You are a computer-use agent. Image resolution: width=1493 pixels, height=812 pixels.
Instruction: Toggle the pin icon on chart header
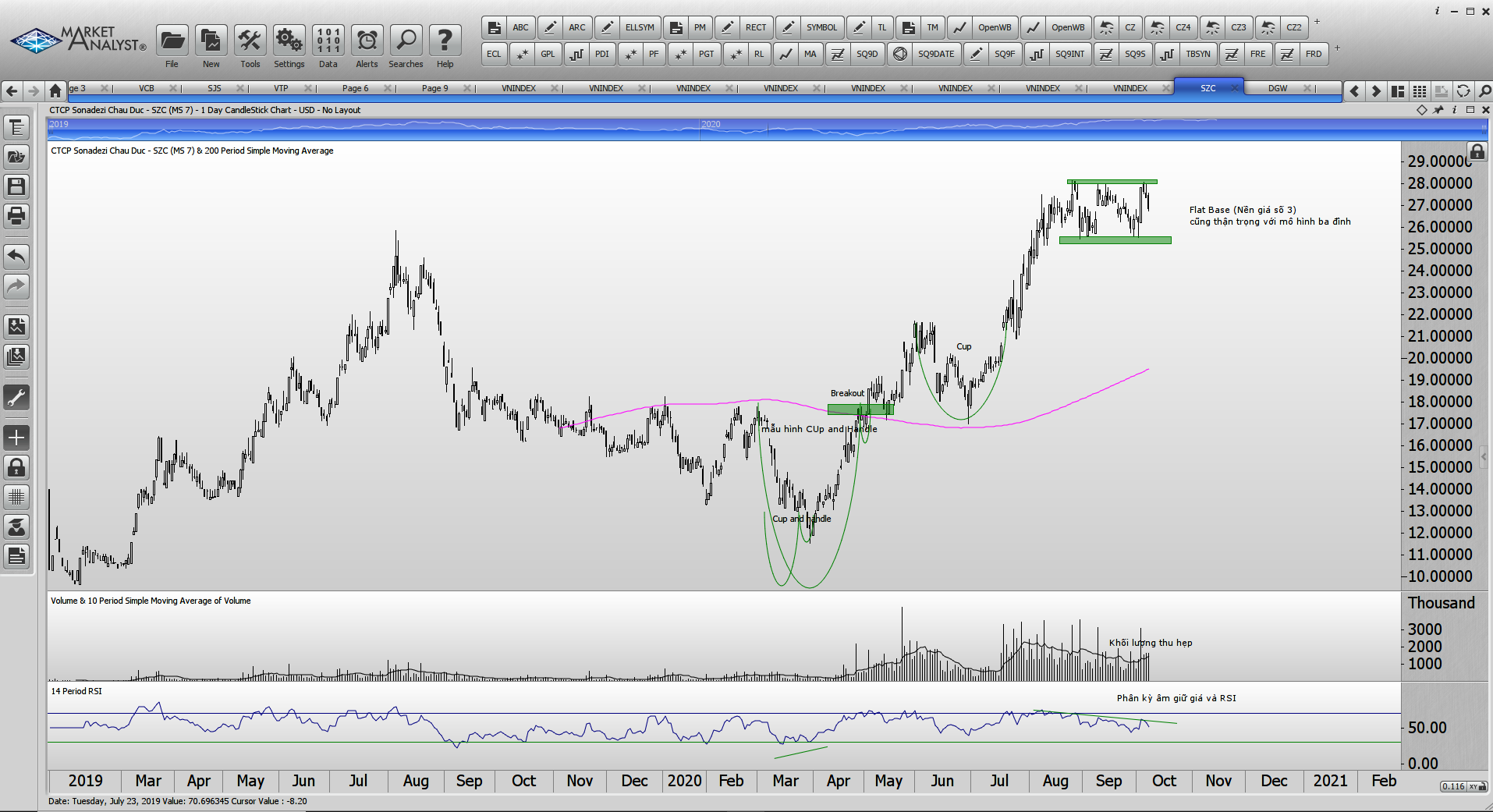(x=1438, y=110)
